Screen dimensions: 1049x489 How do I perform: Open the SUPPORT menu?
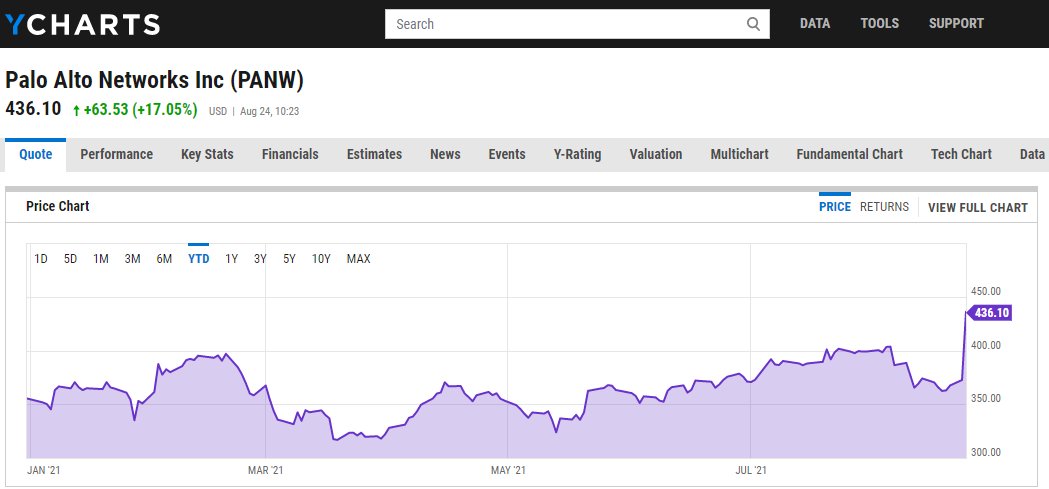956,23
